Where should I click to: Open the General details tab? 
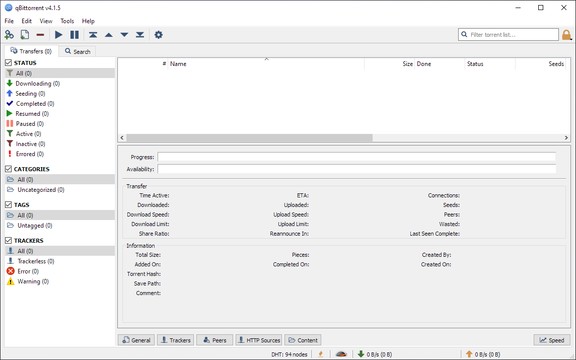[136, 340]
